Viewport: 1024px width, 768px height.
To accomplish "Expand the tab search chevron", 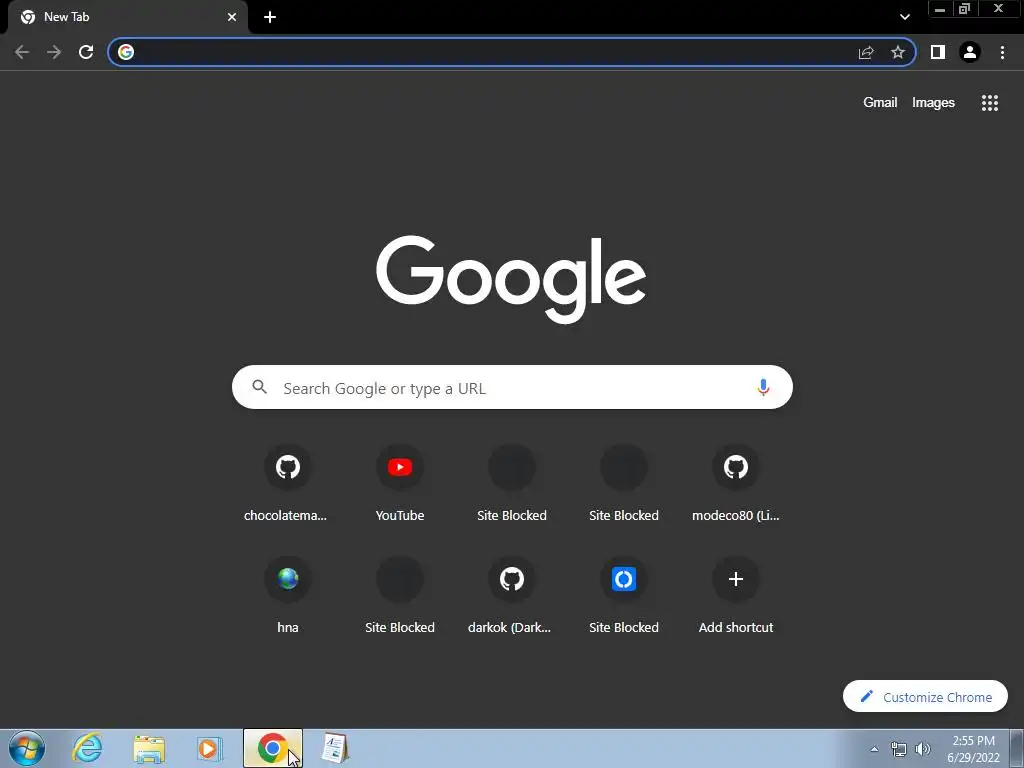I will tap(904, 17).
